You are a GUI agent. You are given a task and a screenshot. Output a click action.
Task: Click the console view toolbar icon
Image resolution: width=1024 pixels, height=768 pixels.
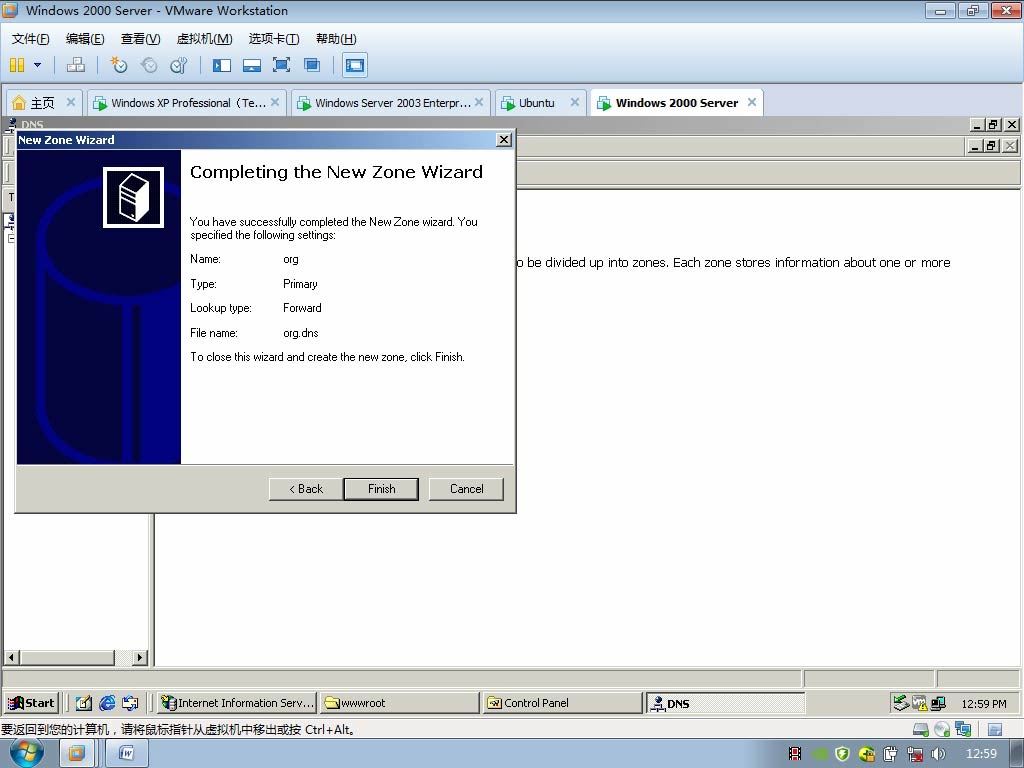pos(355,65)
